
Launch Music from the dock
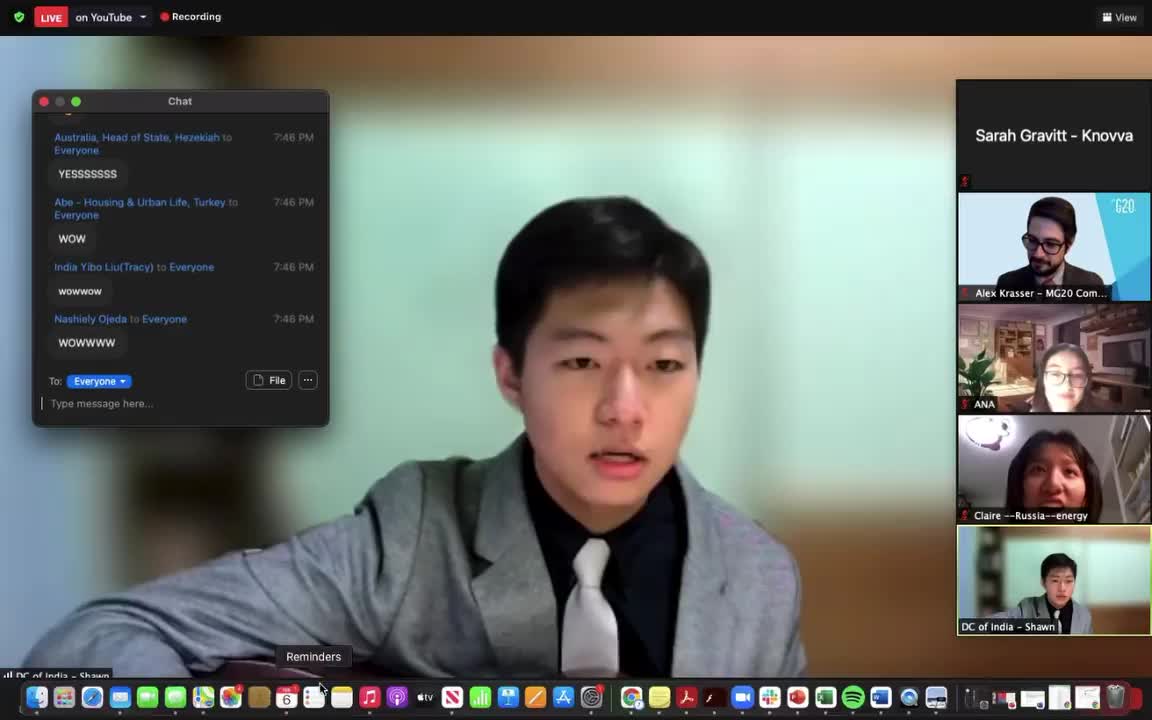pos(370,697)
